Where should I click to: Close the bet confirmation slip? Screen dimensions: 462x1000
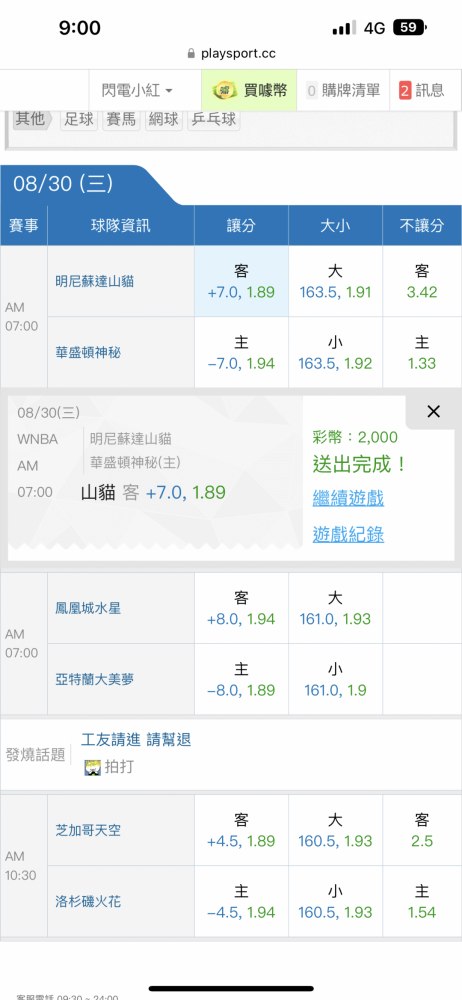coord(433,412)
